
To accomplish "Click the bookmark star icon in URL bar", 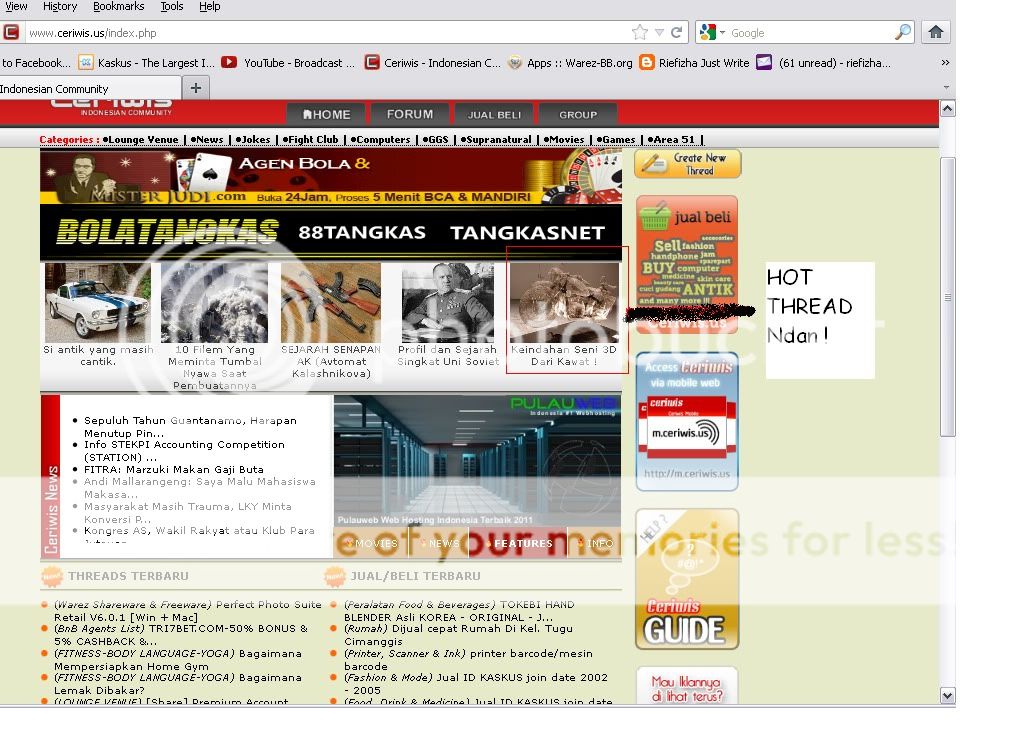I will [639, 32].
